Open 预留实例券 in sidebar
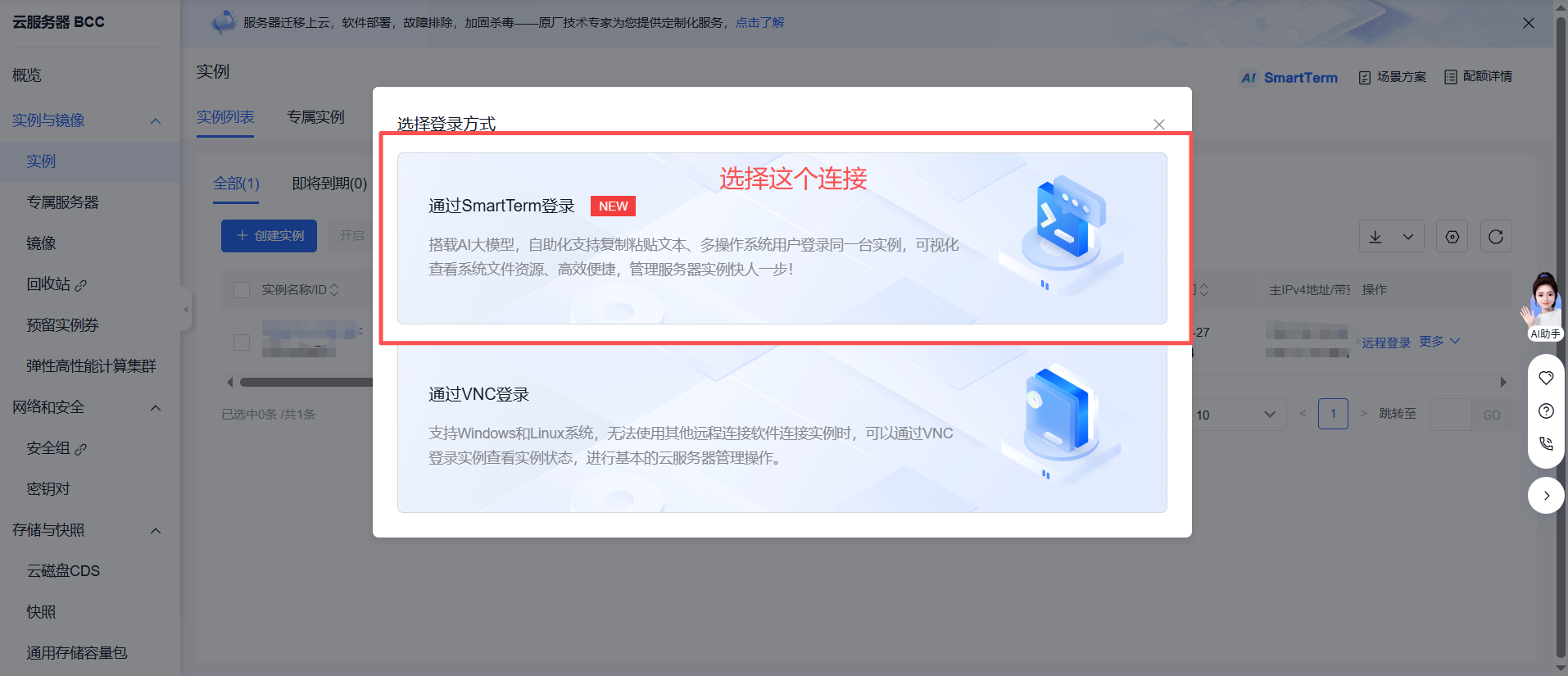1568x676 pixels. pyautogui.click(x=62, y=325)
